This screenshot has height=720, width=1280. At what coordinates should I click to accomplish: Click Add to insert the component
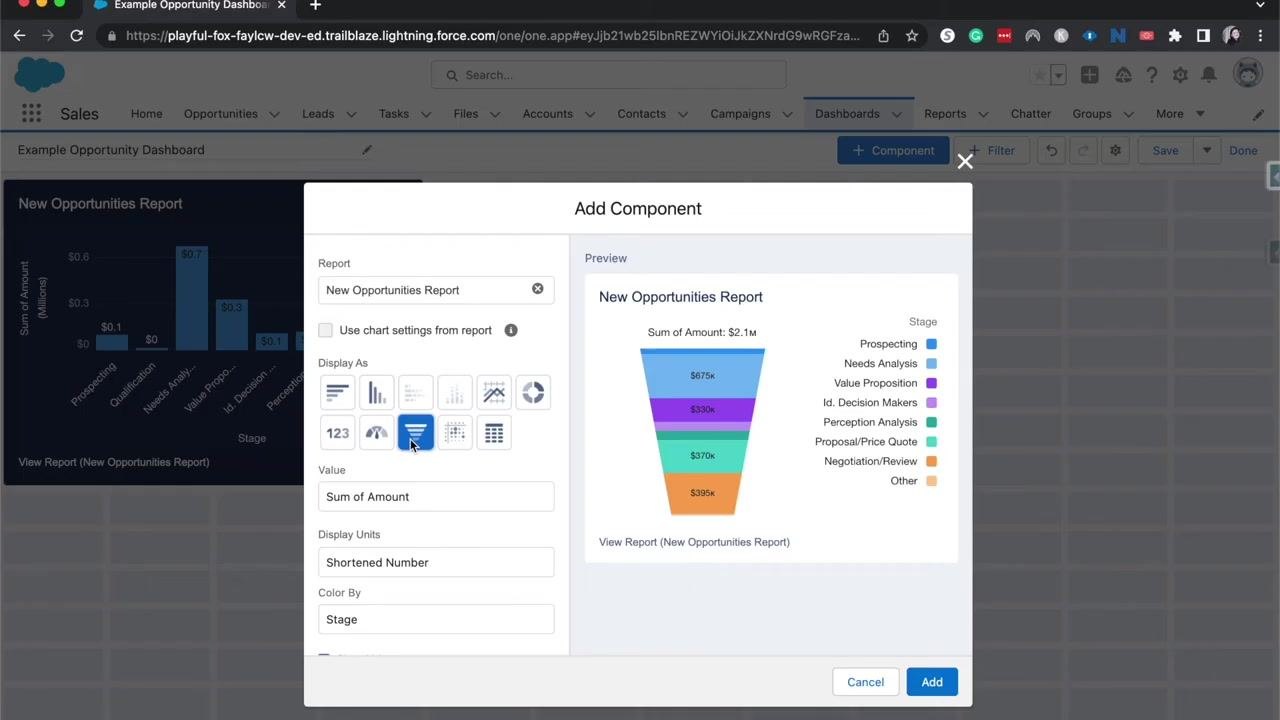click(x=932, y=682)
